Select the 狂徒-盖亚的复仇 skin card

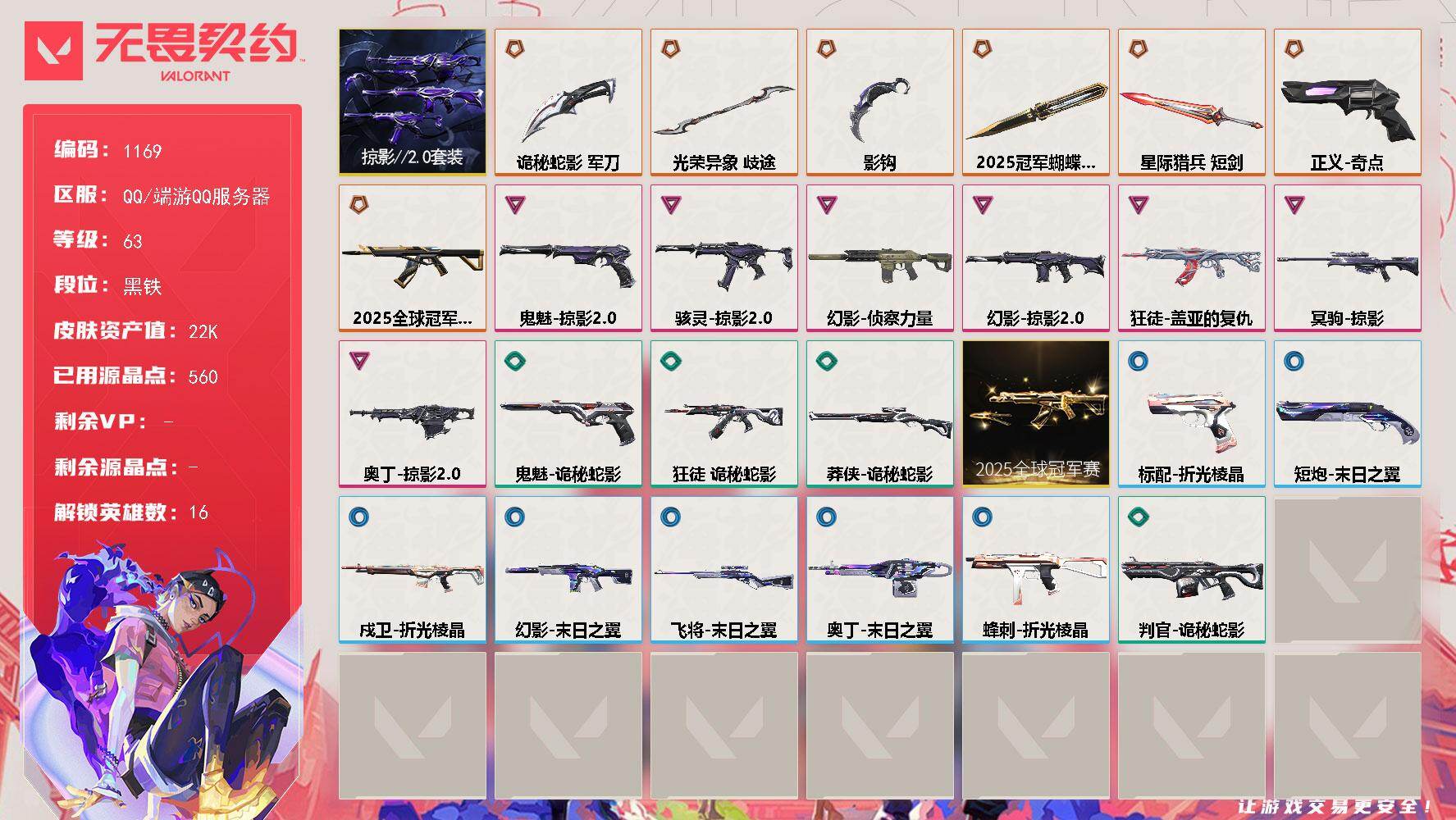tap(1192, 257)
